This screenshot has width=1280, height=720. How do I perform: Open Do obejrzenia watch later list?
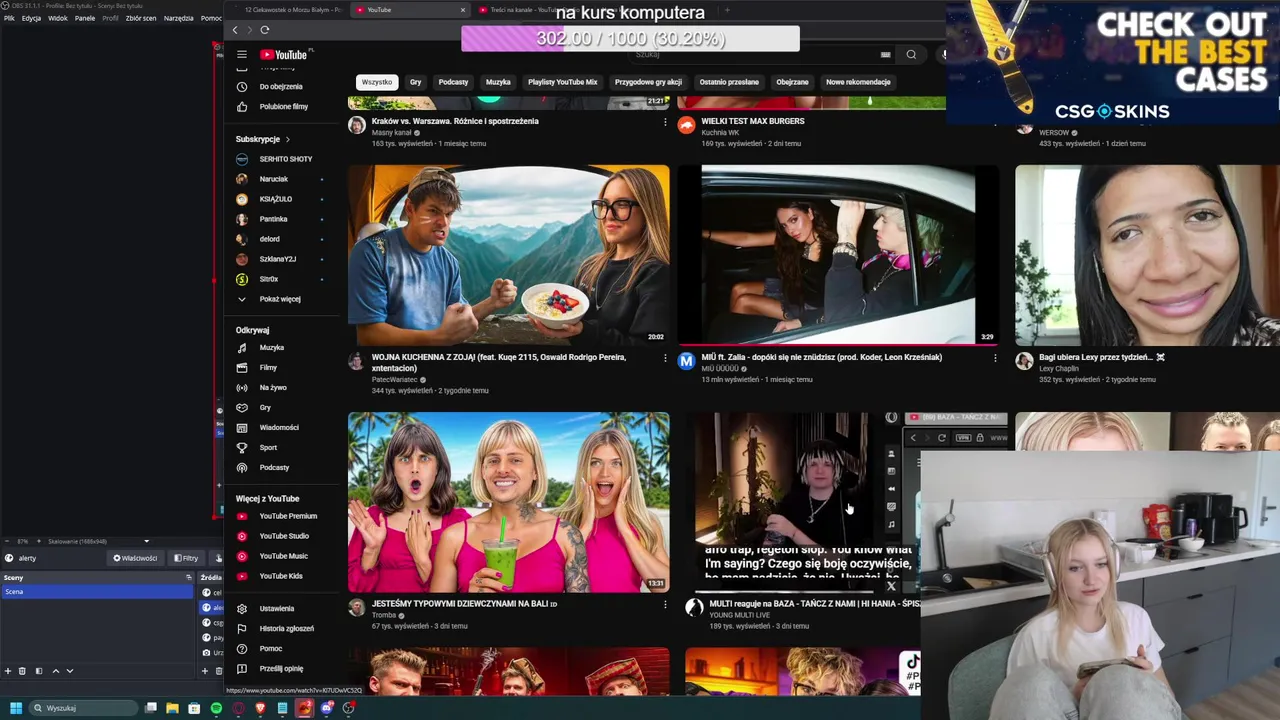coord(280,87)
